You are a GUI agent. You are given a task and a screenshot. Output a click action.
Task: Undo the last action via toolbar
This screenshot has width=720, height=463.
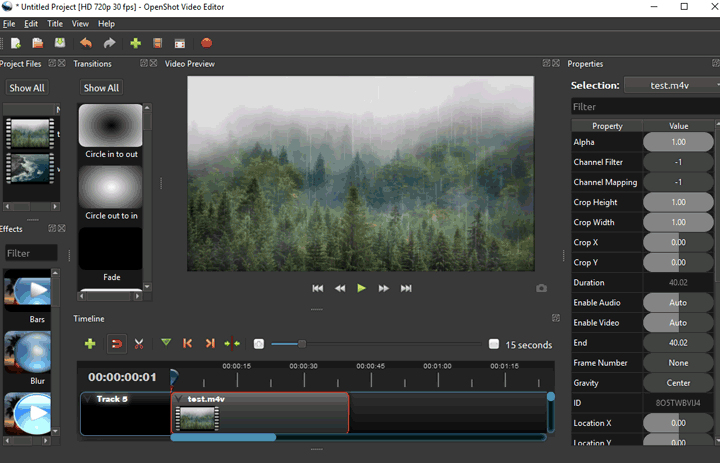(x=85, y=43)
